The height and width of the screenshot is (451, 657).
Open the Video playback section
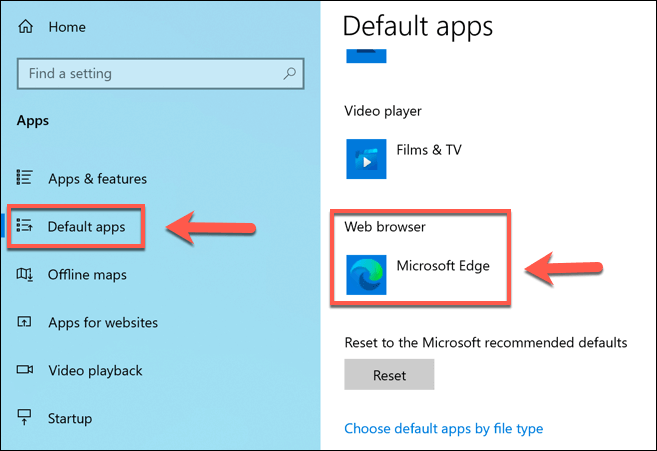(95, 371)
